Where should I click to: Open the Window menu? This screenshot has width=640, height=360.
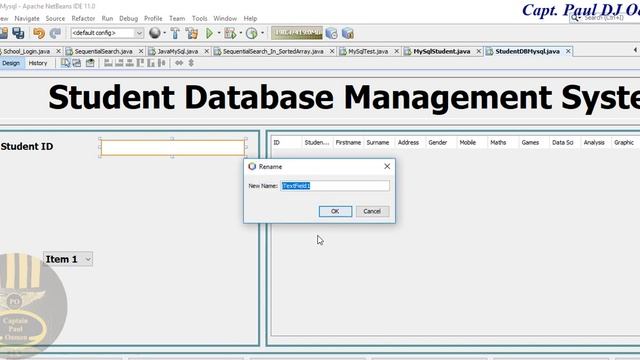(225, 18)
